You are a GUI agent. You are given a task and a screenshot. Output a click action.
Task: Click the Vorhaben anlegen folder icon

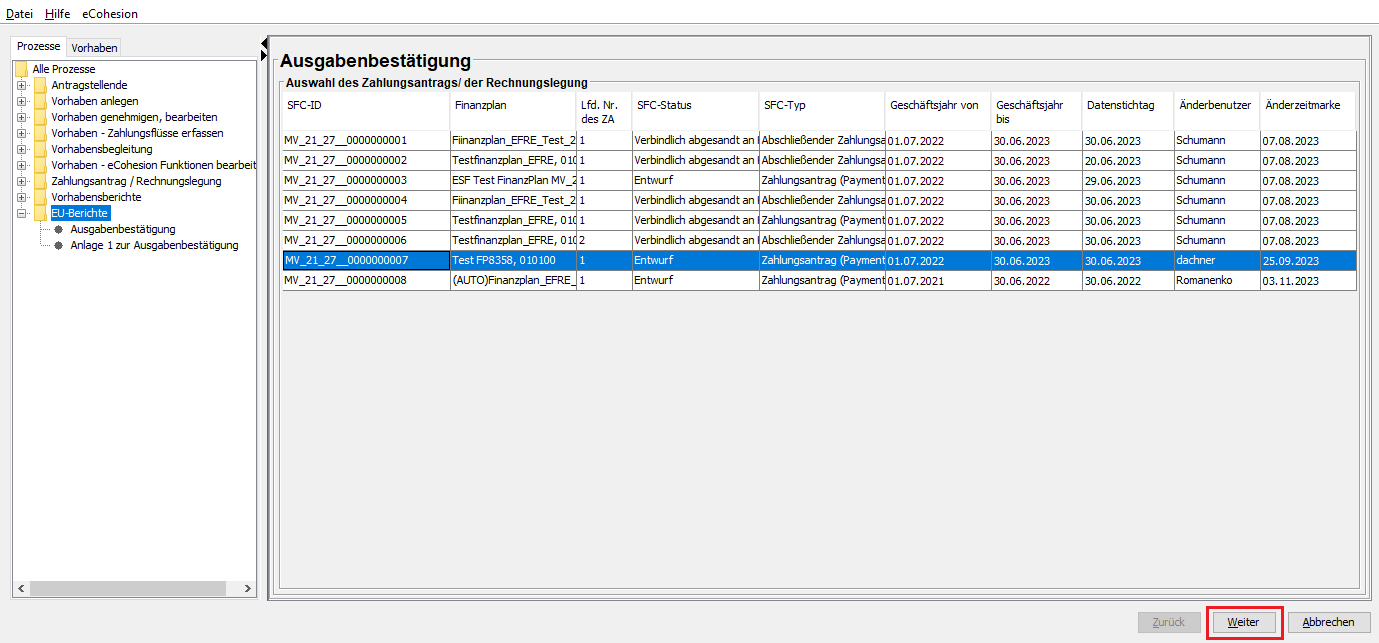(40, 101)
